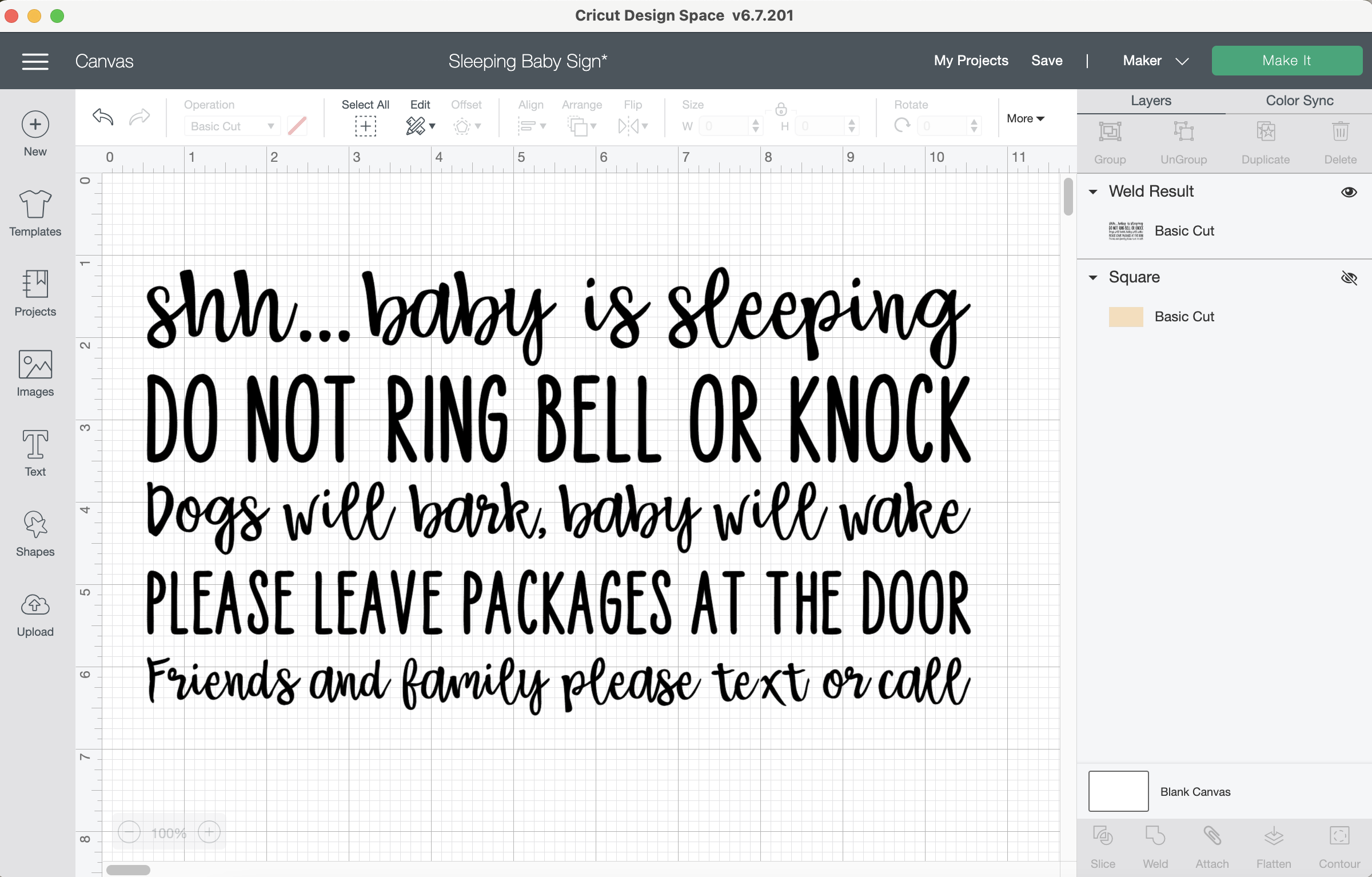Click the Make It button
The image size is (1372, 877).
point(1287,61)
